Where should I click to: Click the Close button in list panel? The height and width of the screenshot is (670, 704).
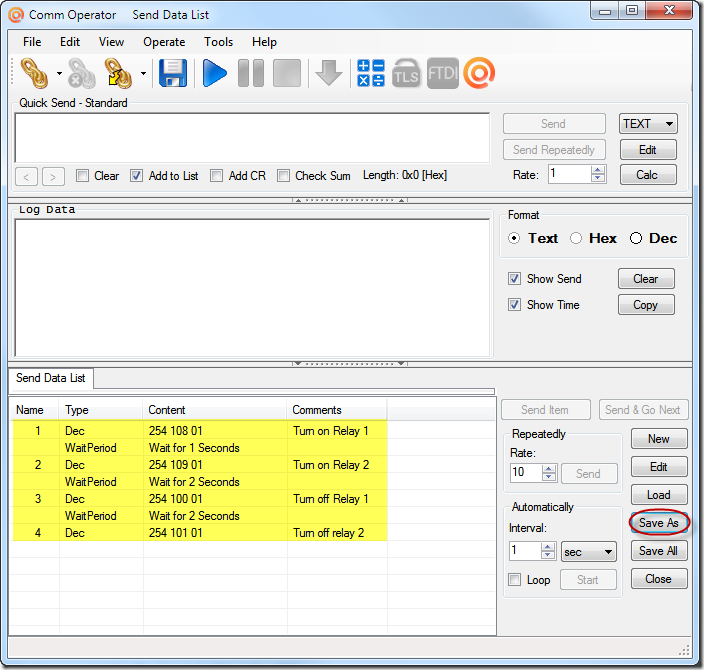coord(659,579)
